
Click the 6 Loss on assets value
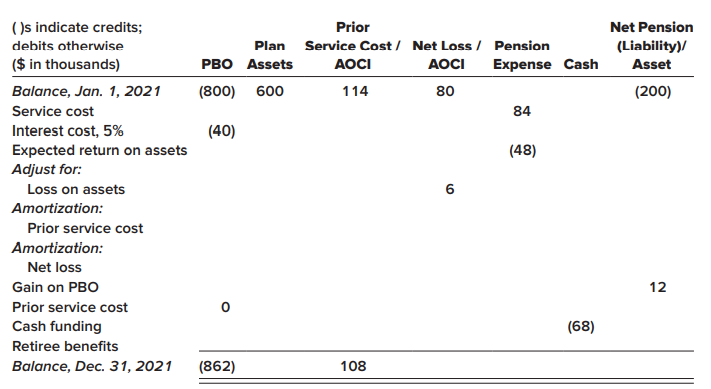coord(449,189)
